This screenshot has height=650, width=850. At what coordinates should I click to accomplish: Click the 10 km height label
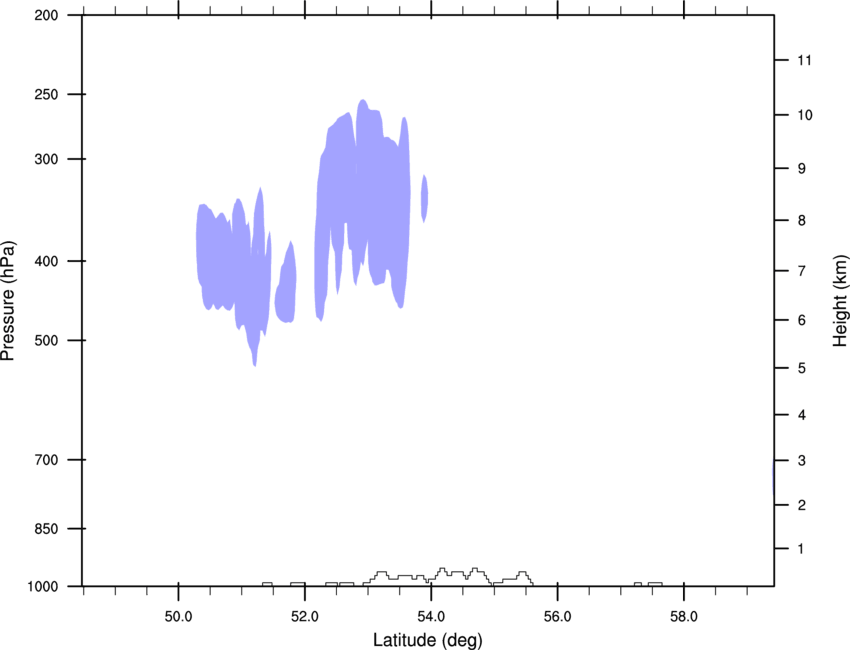(804, 115)
